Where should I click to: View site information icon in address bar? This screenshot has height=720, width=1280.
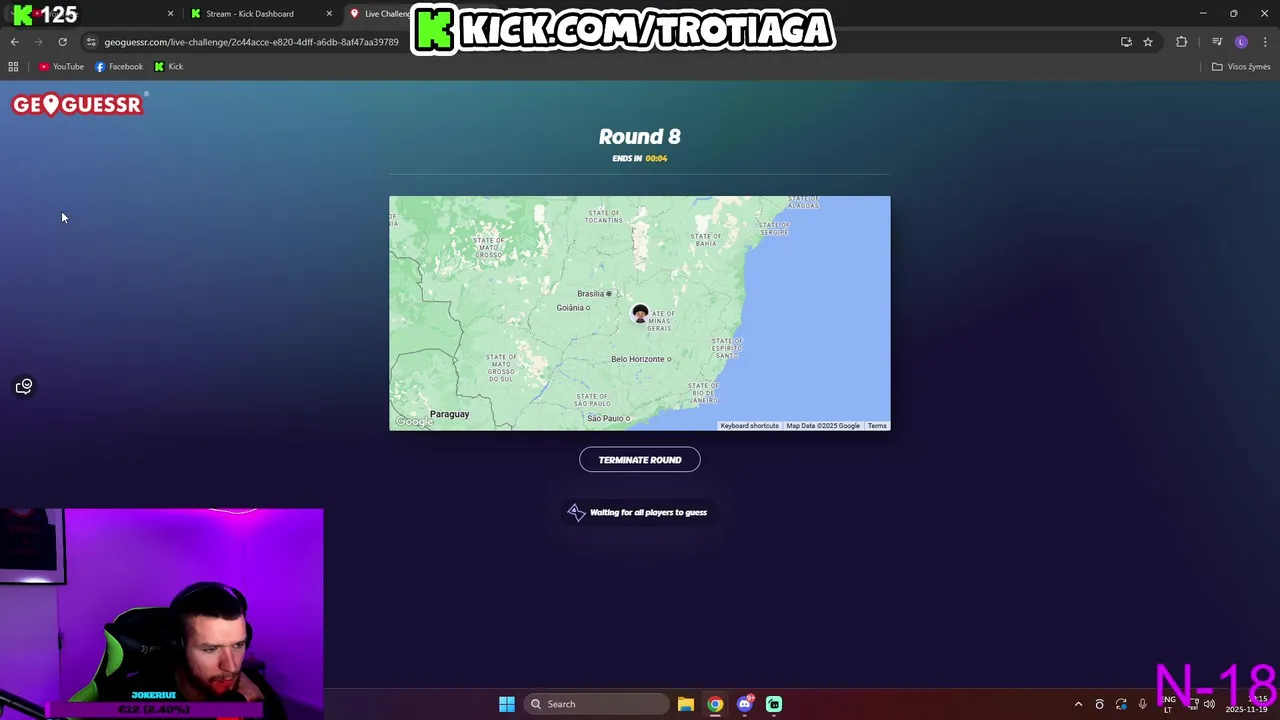tap(91, 42)
